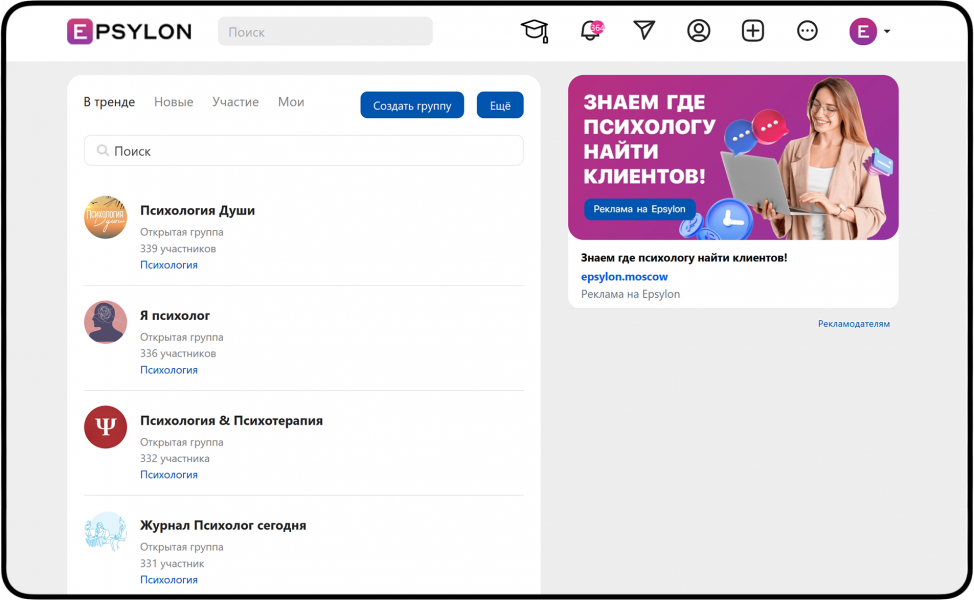Click the magnifier icon in group search

[x=102, y=150]
